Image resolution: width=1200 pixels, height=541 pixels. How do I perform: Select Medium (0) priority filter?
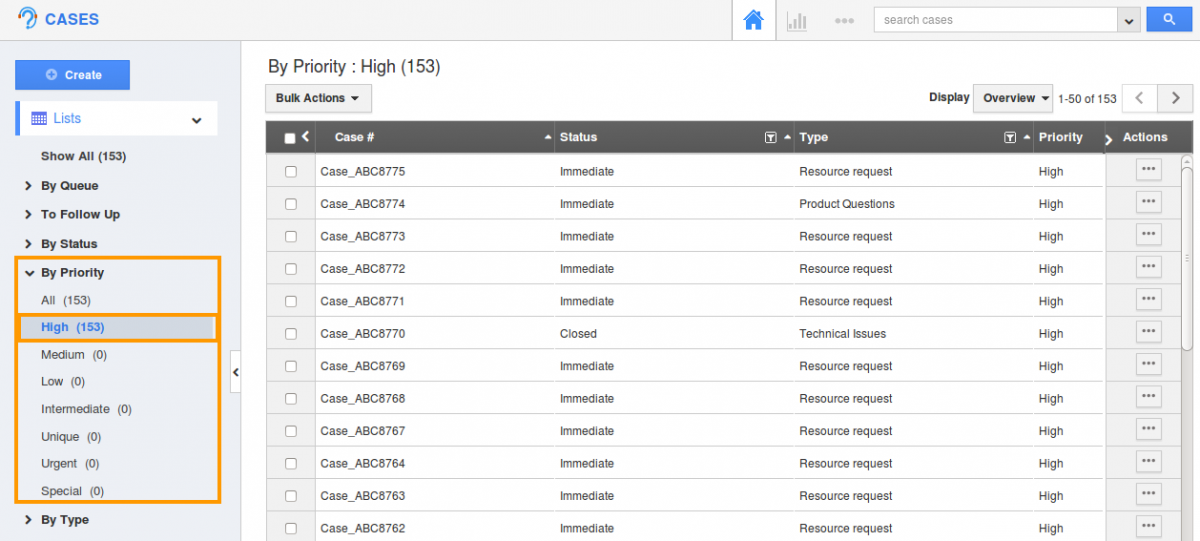pyautogui.click(x=74, y=355)
